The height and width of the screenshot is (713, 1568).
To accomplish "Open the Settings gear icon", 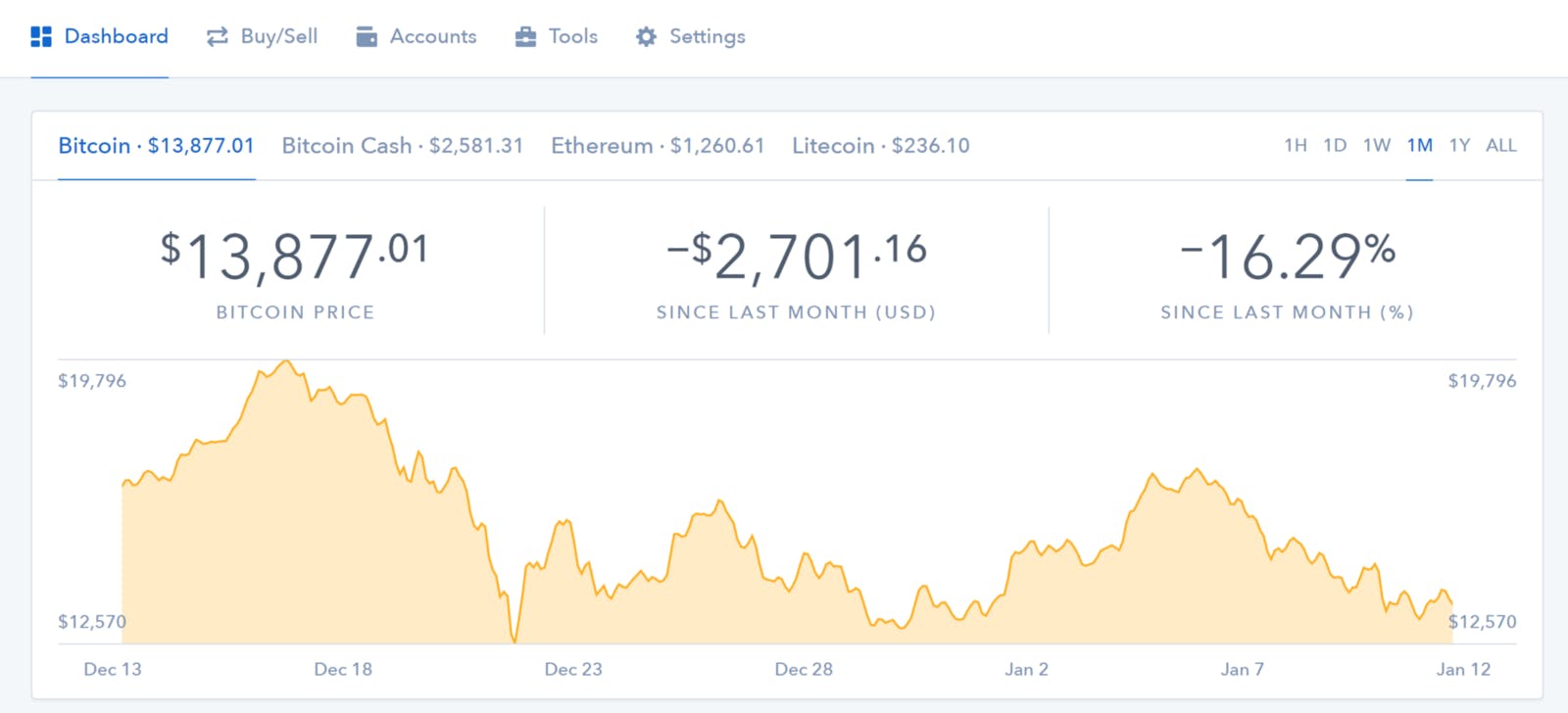I will (645, 36).
